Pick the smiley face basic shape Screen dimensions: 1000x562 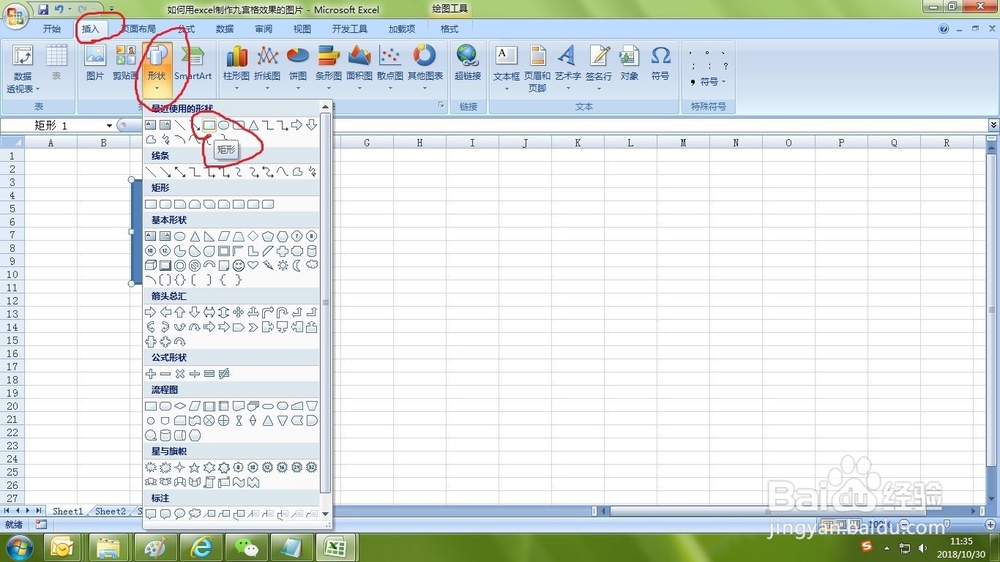(239, 265)
